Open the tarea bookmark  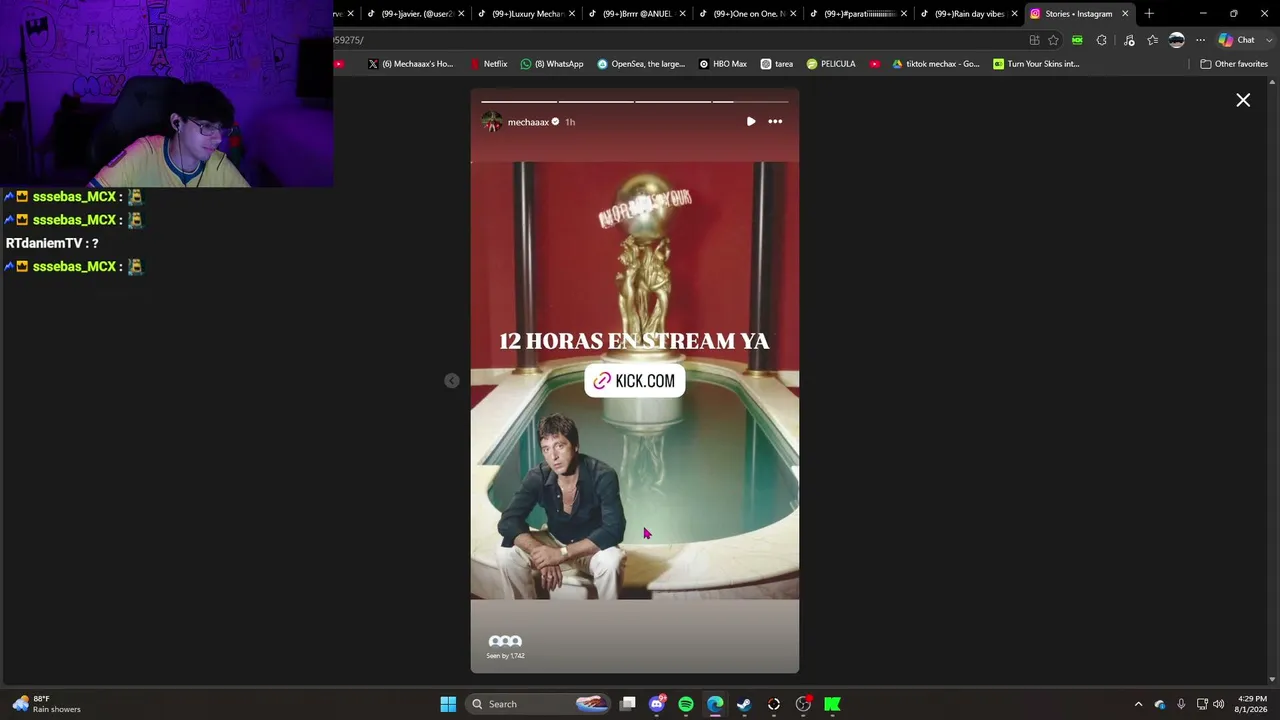pos(777,64)
